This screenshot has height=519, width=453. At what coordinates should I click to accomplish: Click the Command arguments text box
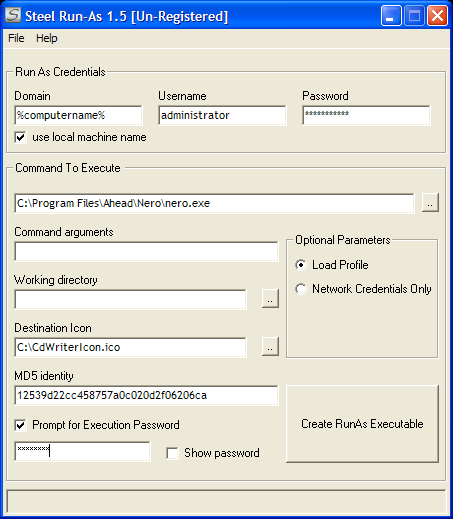click(146, 251)
